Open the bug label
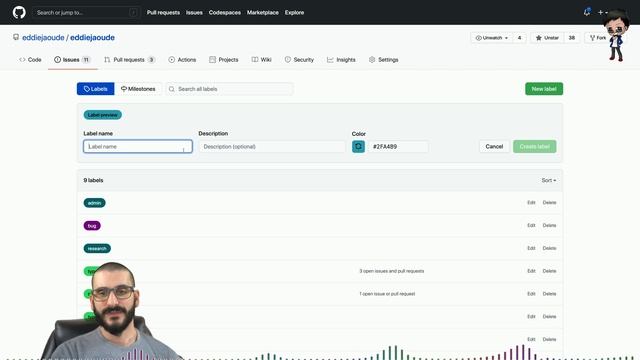 [x=92, y=226]
